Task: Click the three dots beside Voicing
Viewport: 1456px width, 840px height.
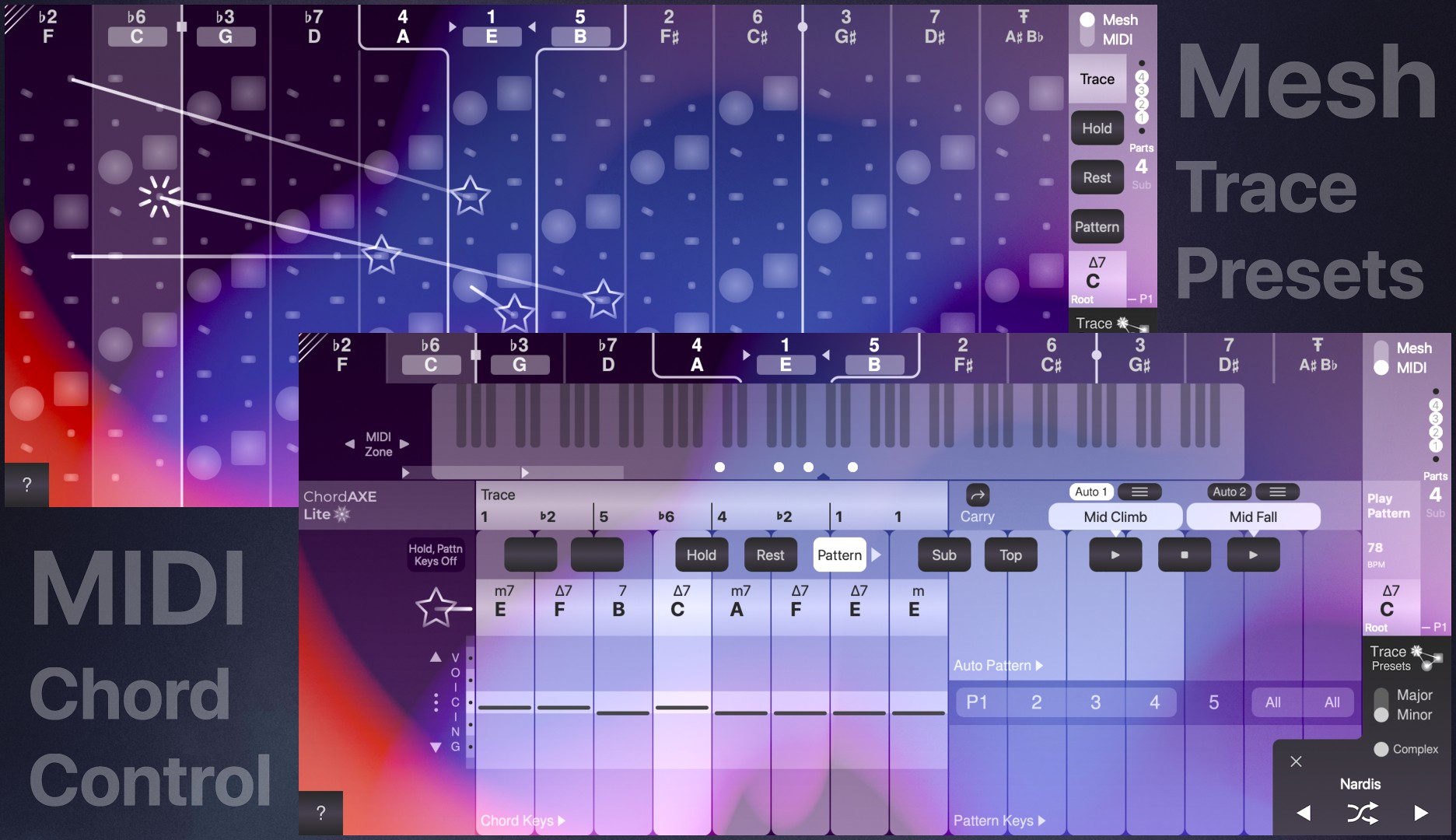Action: point(436,702)
